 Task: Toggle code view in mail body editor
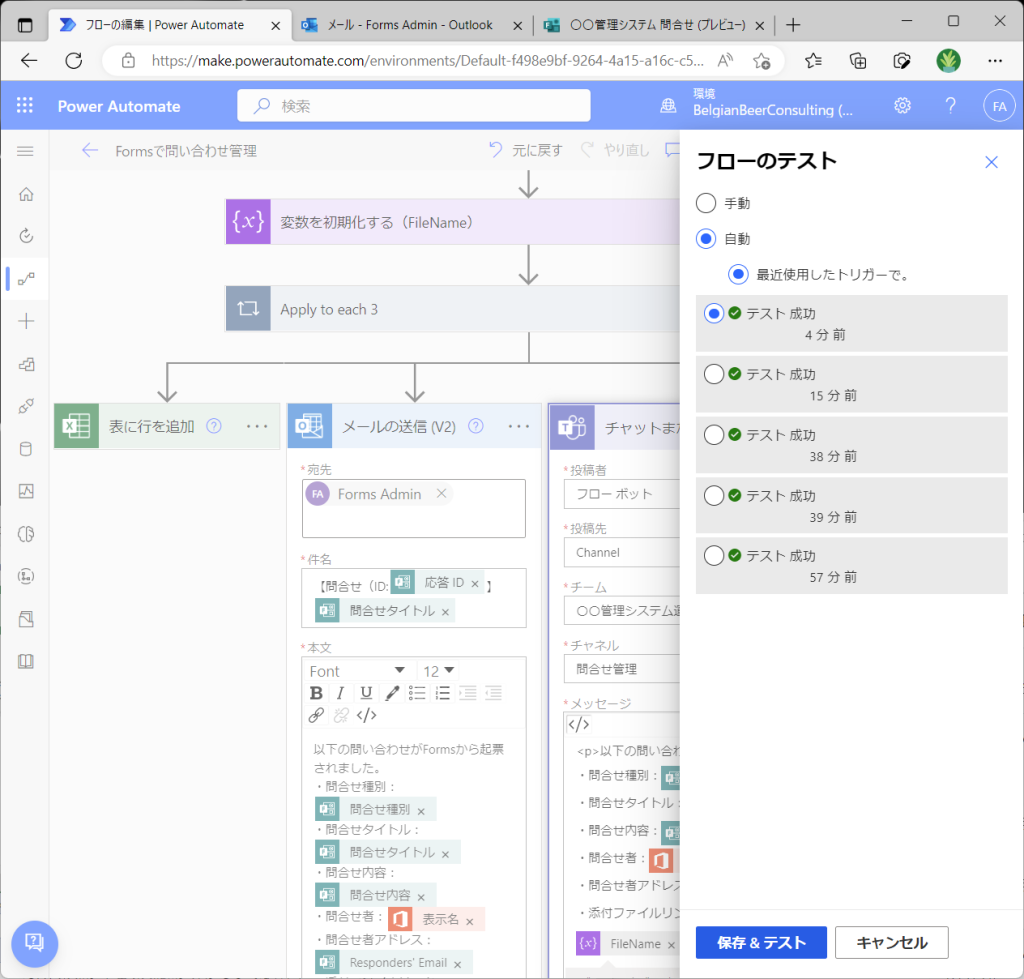point(366,716)
